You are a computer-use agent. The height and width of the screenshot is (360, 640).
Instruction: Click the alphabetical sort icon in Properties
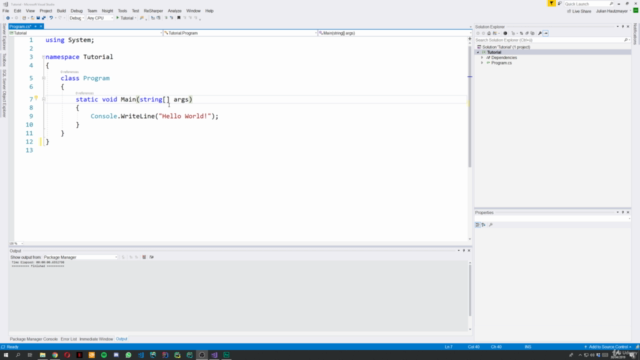point(484,225)
